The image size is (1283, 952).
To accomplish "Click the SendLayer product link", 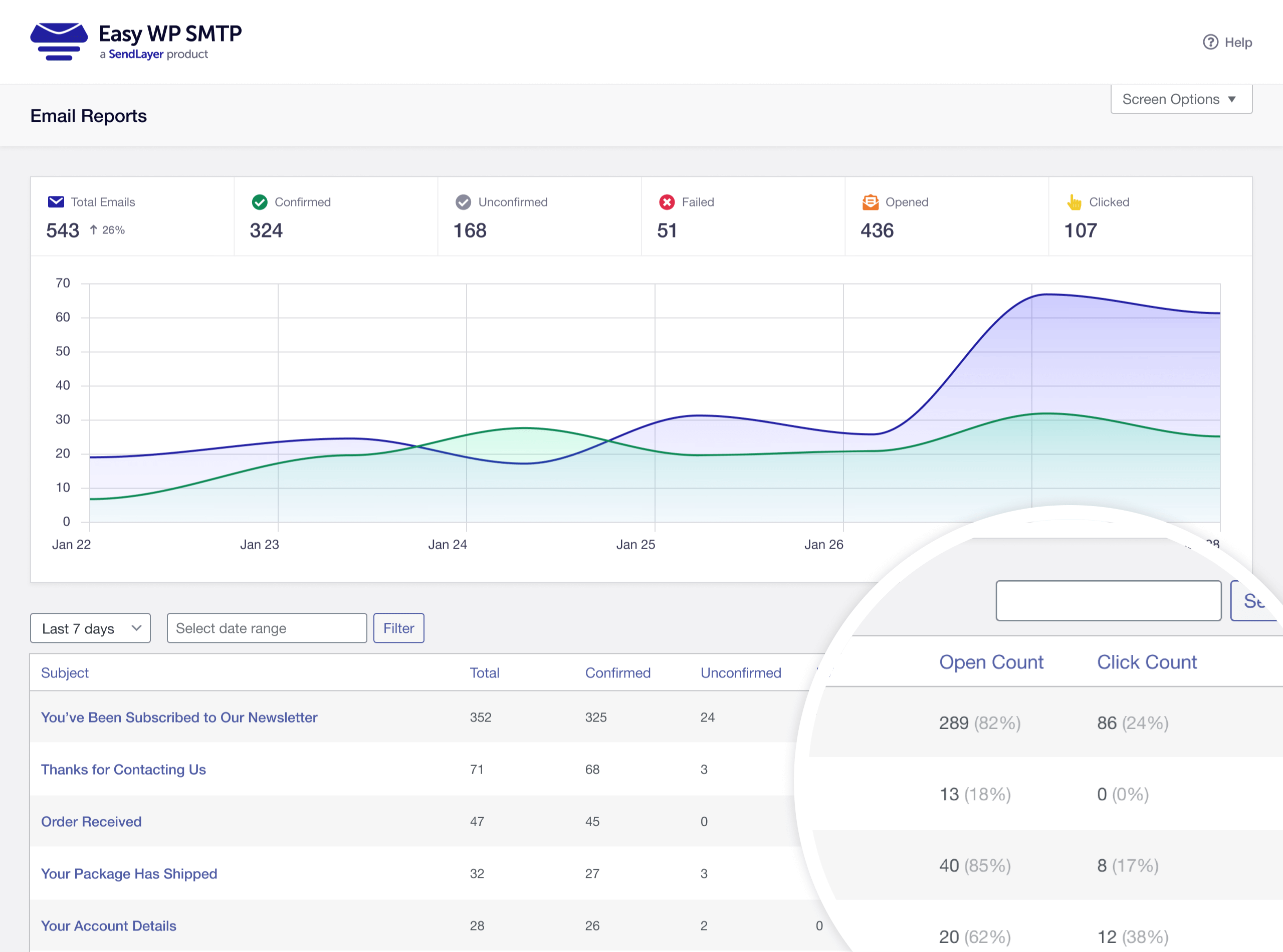I will 136,54.
